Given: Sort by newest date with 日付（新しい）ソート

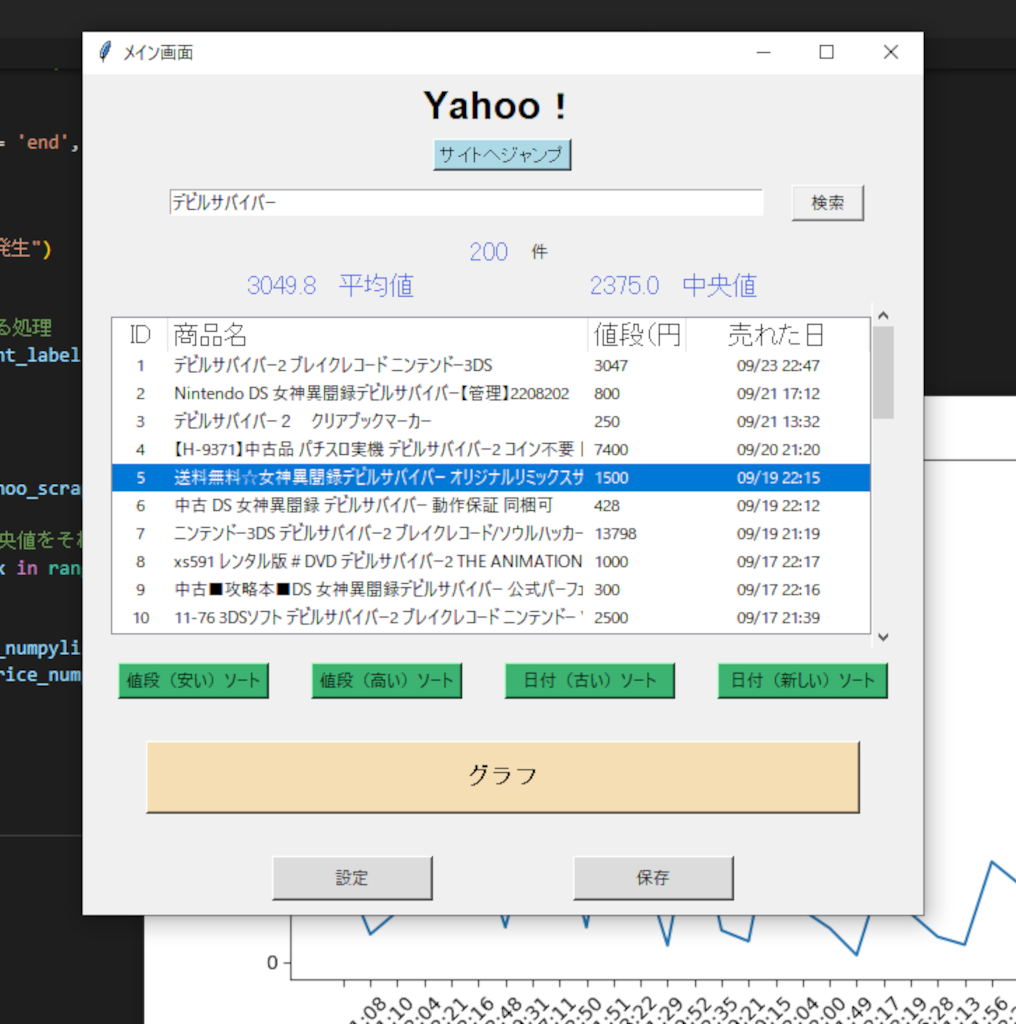Looking at the screenshot, I should 802,680.
